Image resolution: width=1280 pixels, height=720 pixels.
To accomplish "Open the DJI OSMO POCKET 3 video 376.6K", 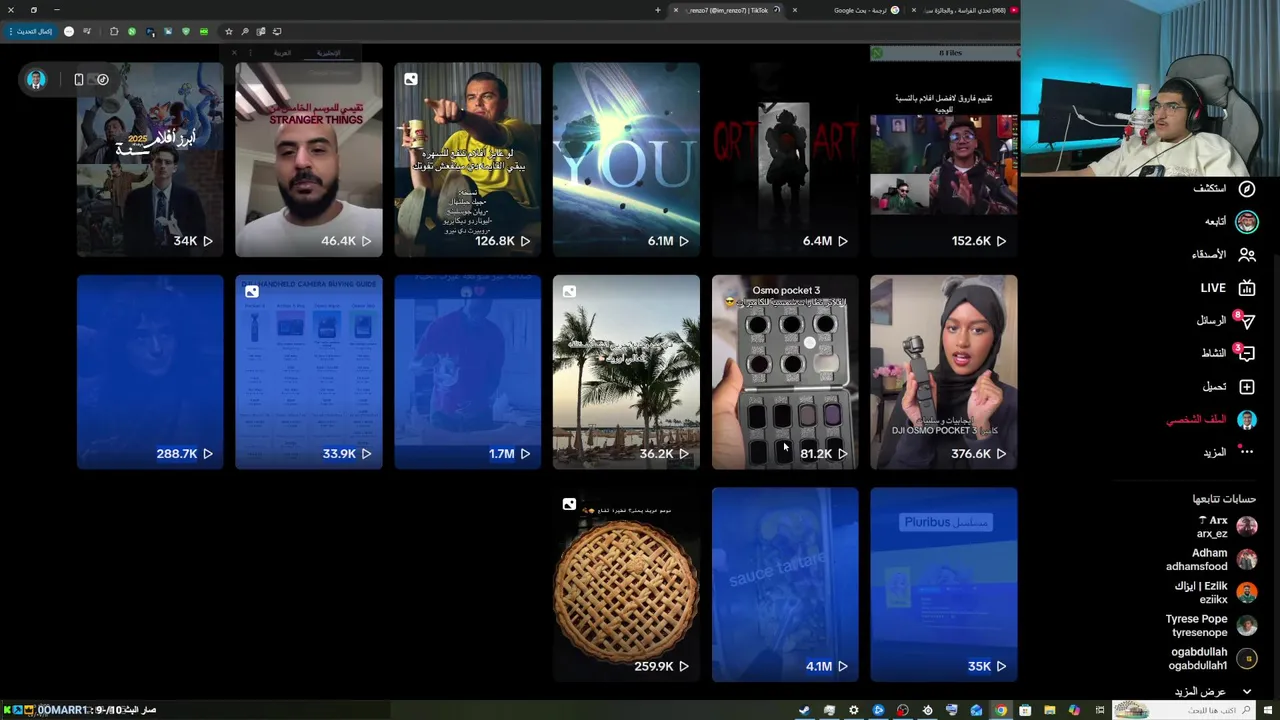I will [944, 372].
